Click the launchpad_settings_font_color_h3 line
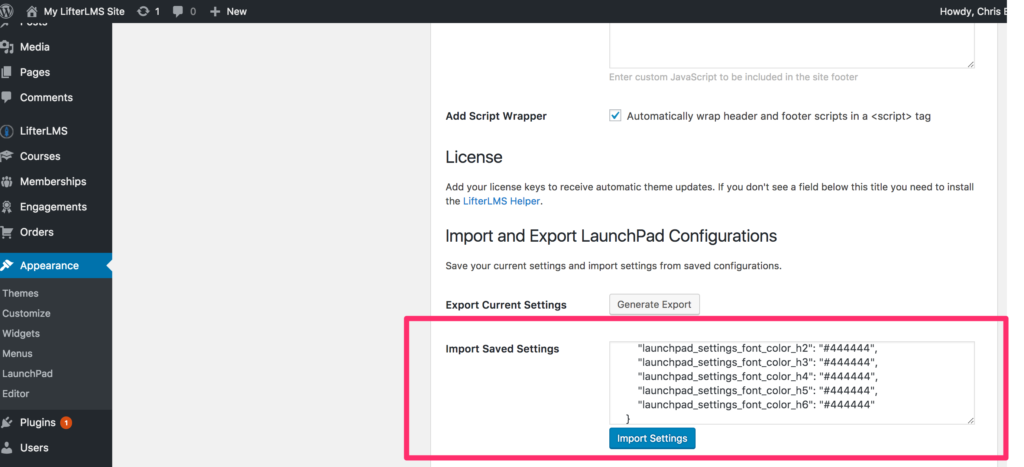Screen dimensions: 1024x467 tap(758, 362)
